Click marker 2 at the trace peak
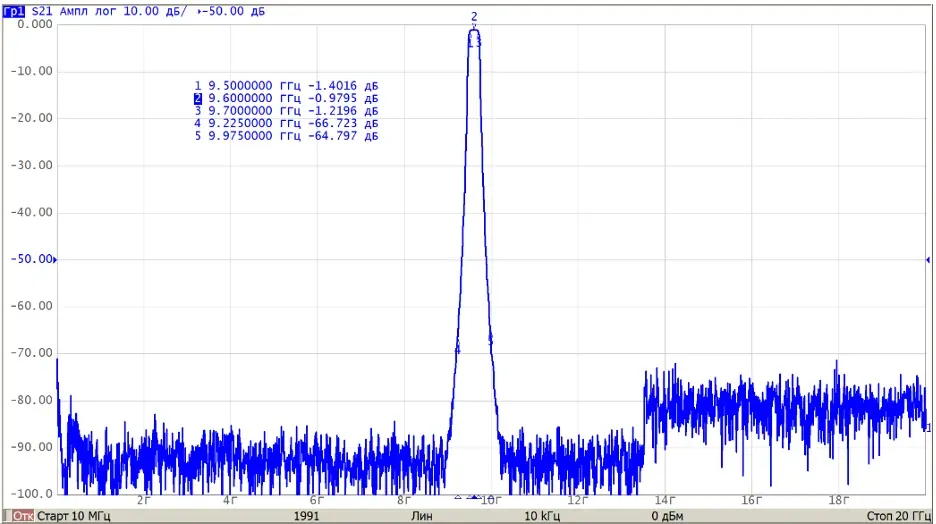 [x=474, y=17]
